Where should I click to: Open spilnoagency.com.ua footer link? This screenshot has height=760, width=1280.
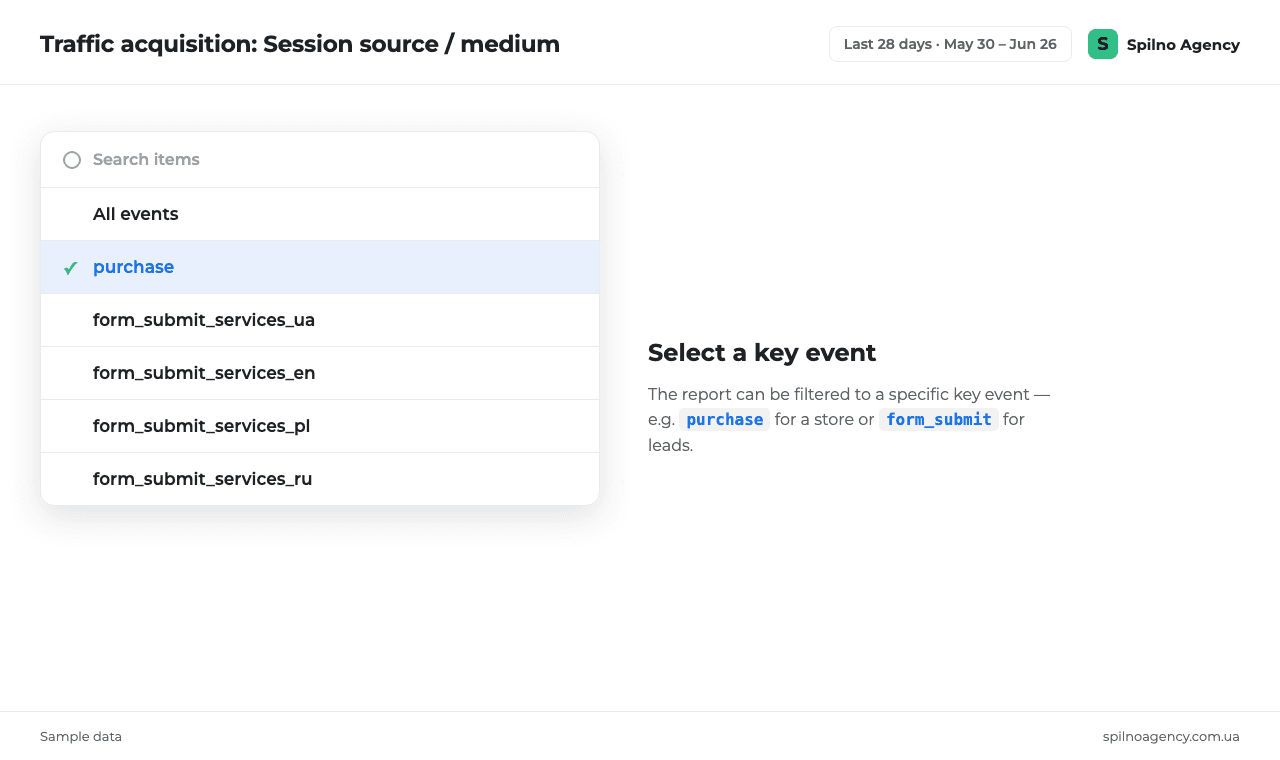1171,737
